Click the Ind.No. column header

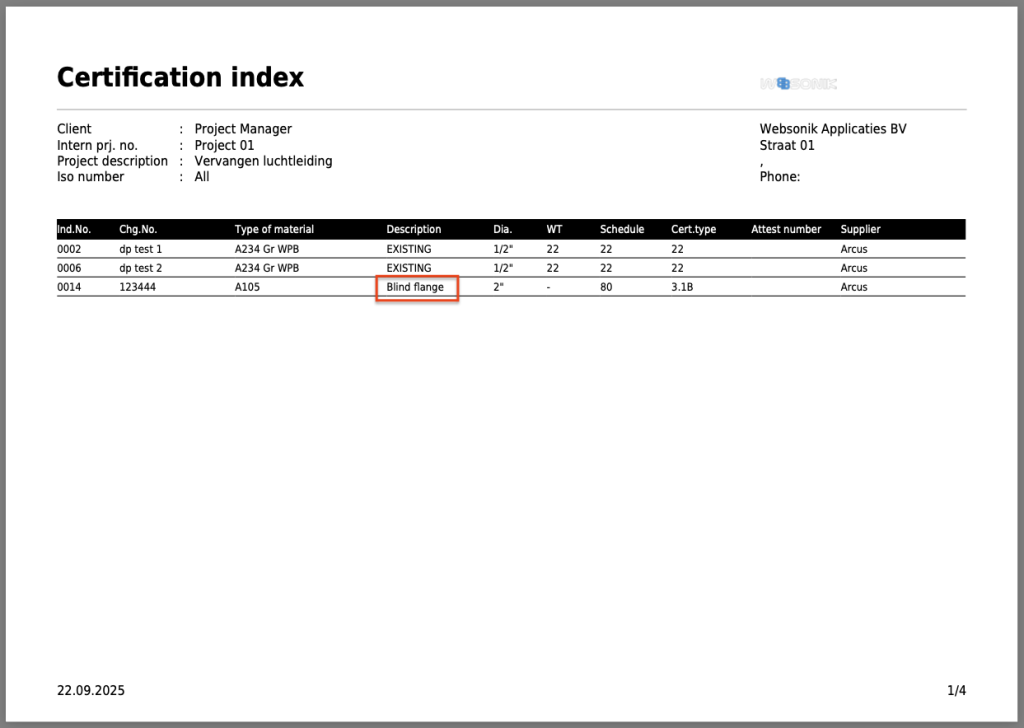tap(74, 230)
